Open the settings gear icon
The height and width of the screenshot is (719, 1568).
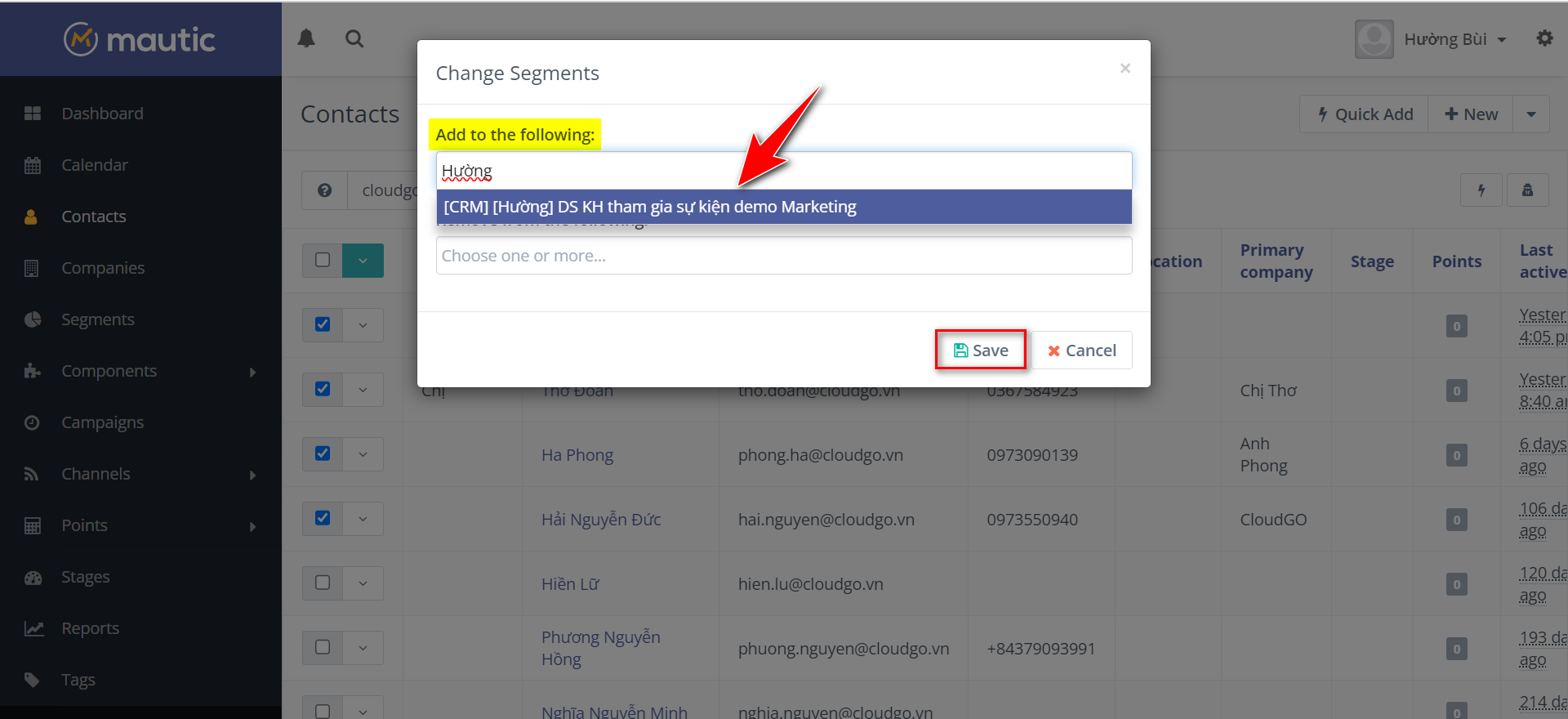coord(1544,38)
